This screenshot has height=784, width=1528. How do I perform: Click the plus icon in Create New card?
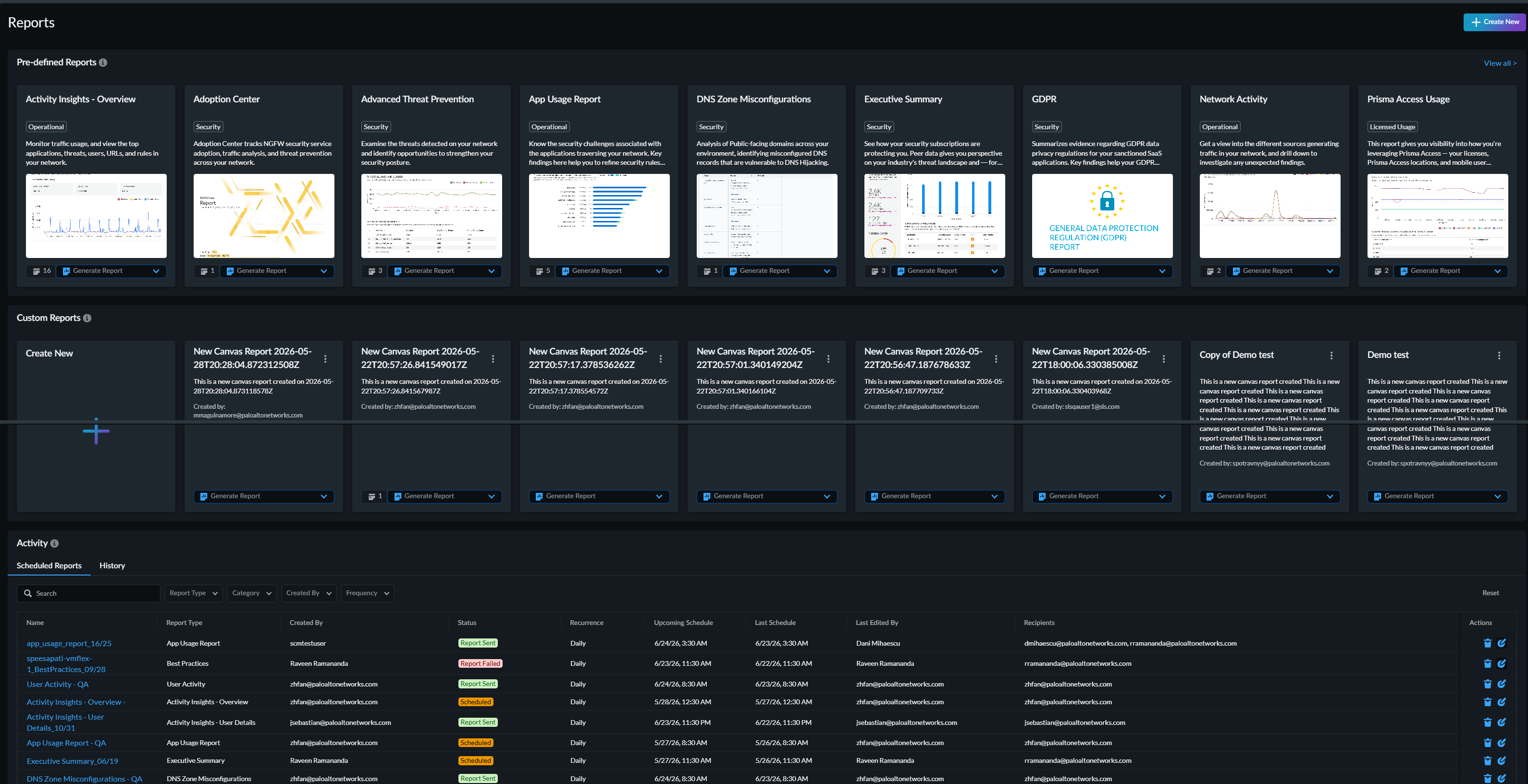click(96, 431)
